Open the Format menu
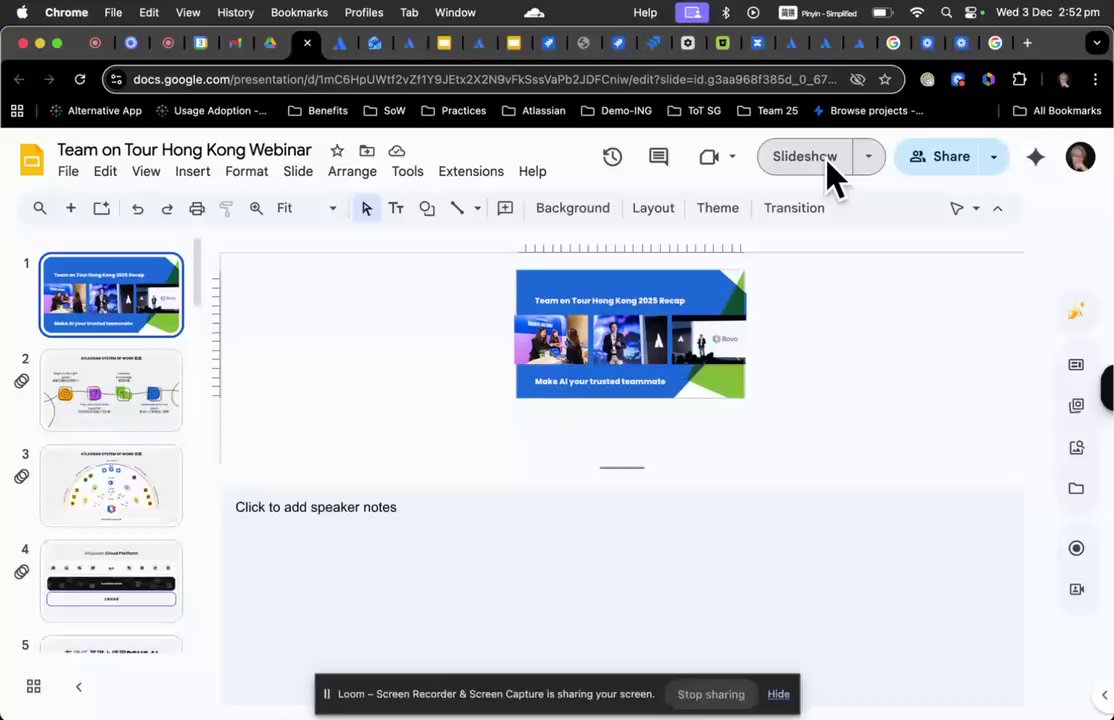The height and width of the screenshot is (720, 1114). click(247, 171)
